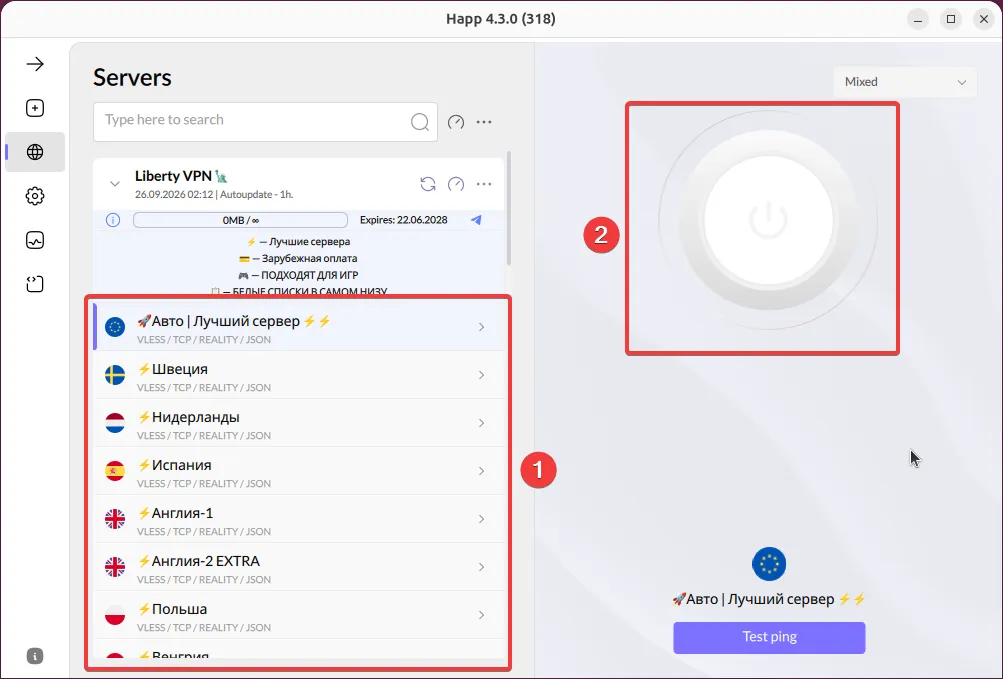Click the Test ping button
This screenshot has height=679, width=1003.
(x=769, y=637)
